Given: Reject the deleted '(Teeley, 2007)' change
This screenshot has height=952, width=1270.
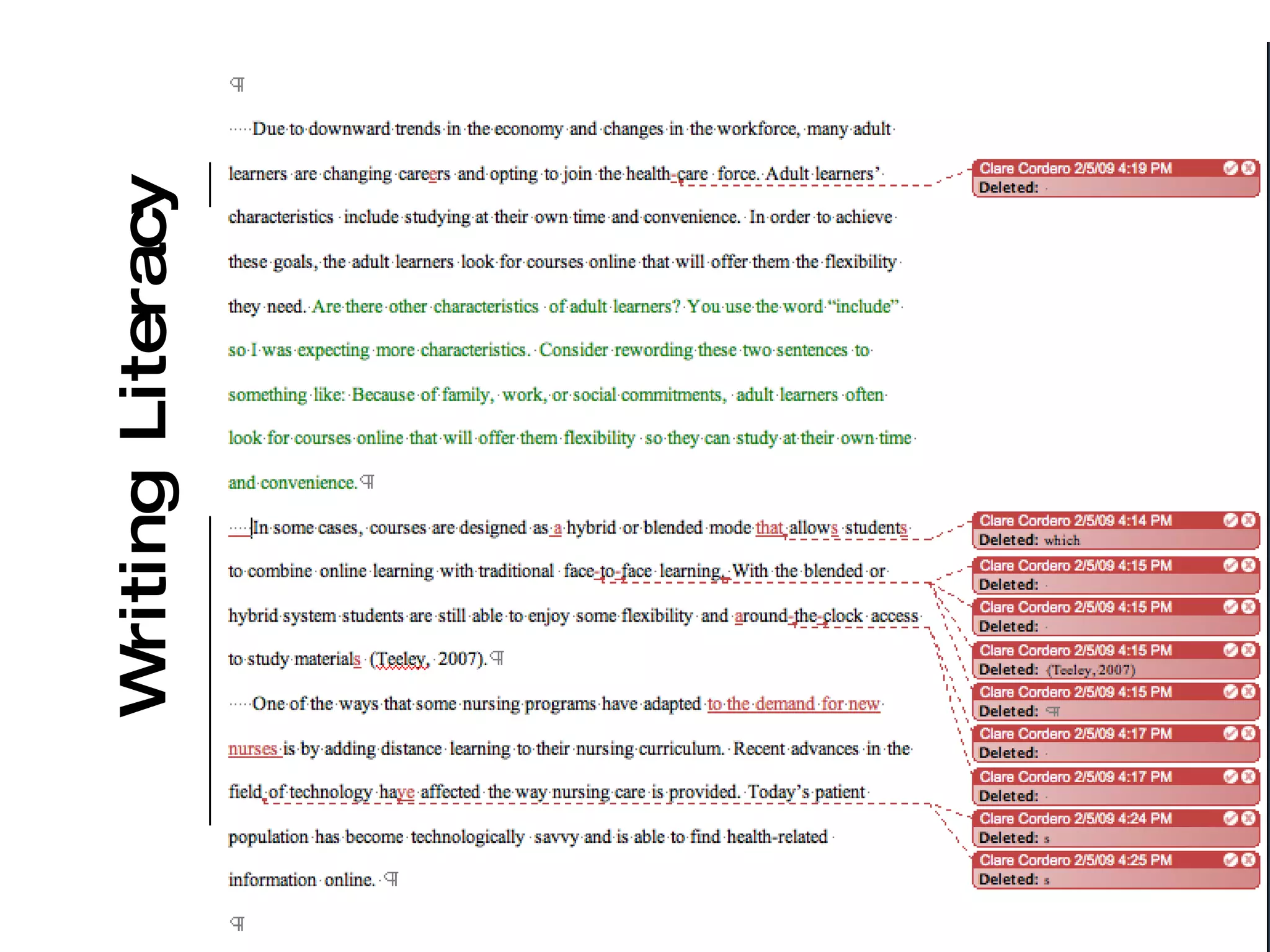Looking at the screenshot, I should point(1248,650).
